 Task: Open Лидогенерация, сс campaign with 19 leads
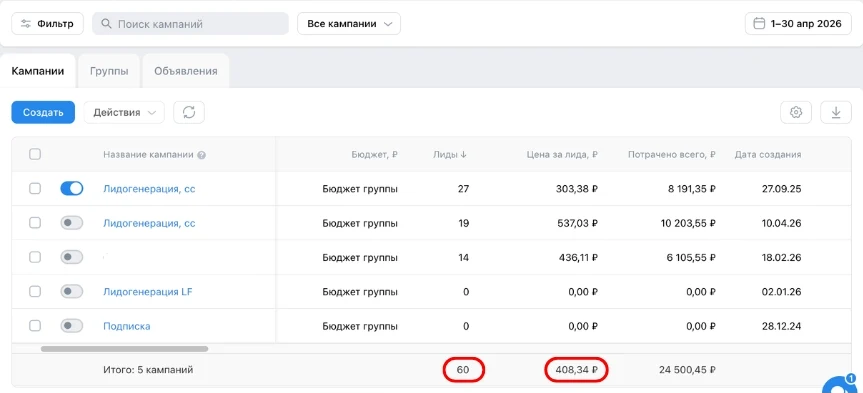pyautogui.click(x=149, y=223)
